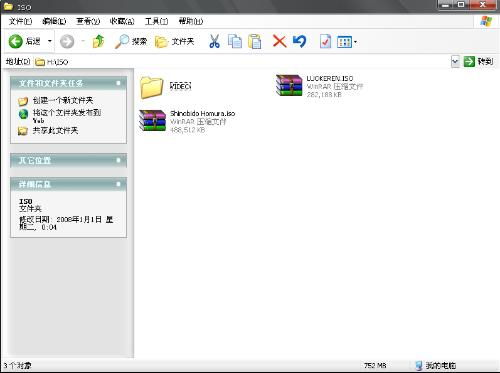The height and width of the screenshot is (373, 500).
Task: Open the Tools menu
Action: (x=156, y=21)
